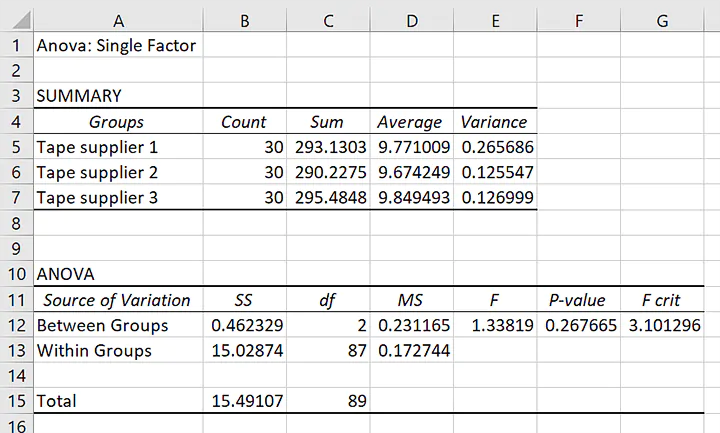Select row 5 header

coord(17,147)
